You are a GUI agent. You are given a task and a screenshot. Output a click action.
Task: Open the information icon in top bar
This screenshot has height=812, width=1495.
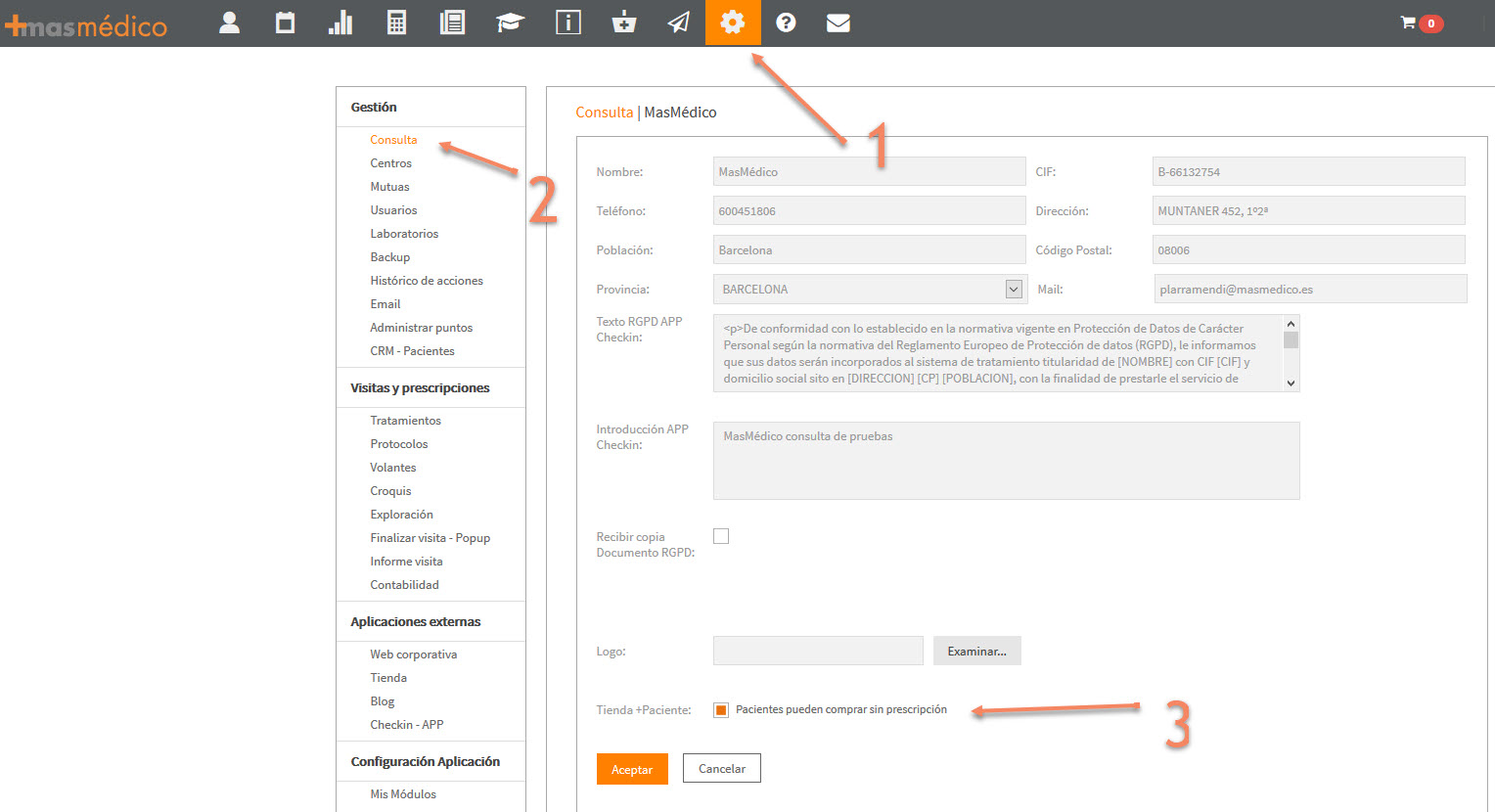click(x=568, y=23)
